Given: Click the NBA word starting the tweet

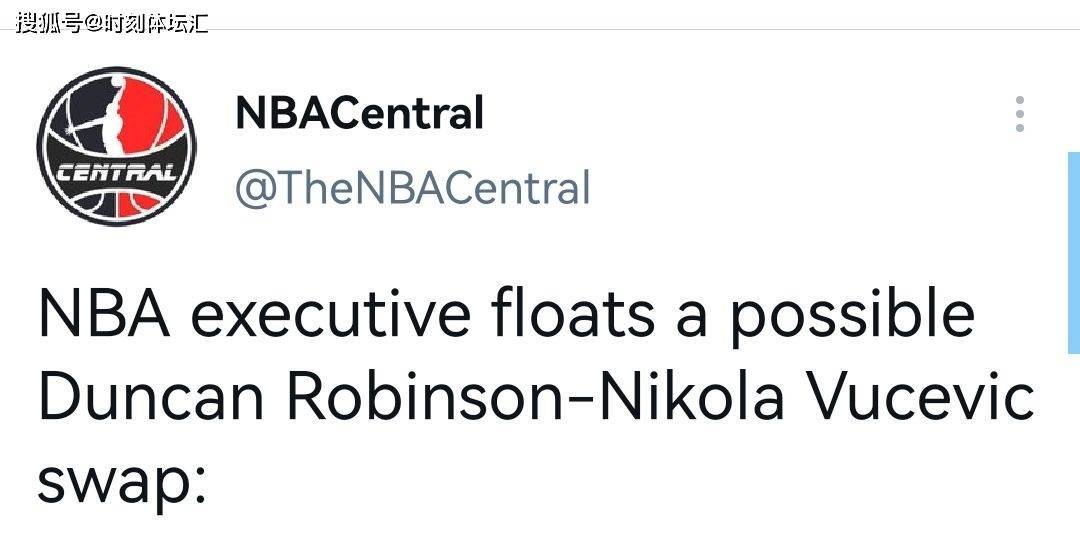Looking at the screenshot, I should point(104,314).
